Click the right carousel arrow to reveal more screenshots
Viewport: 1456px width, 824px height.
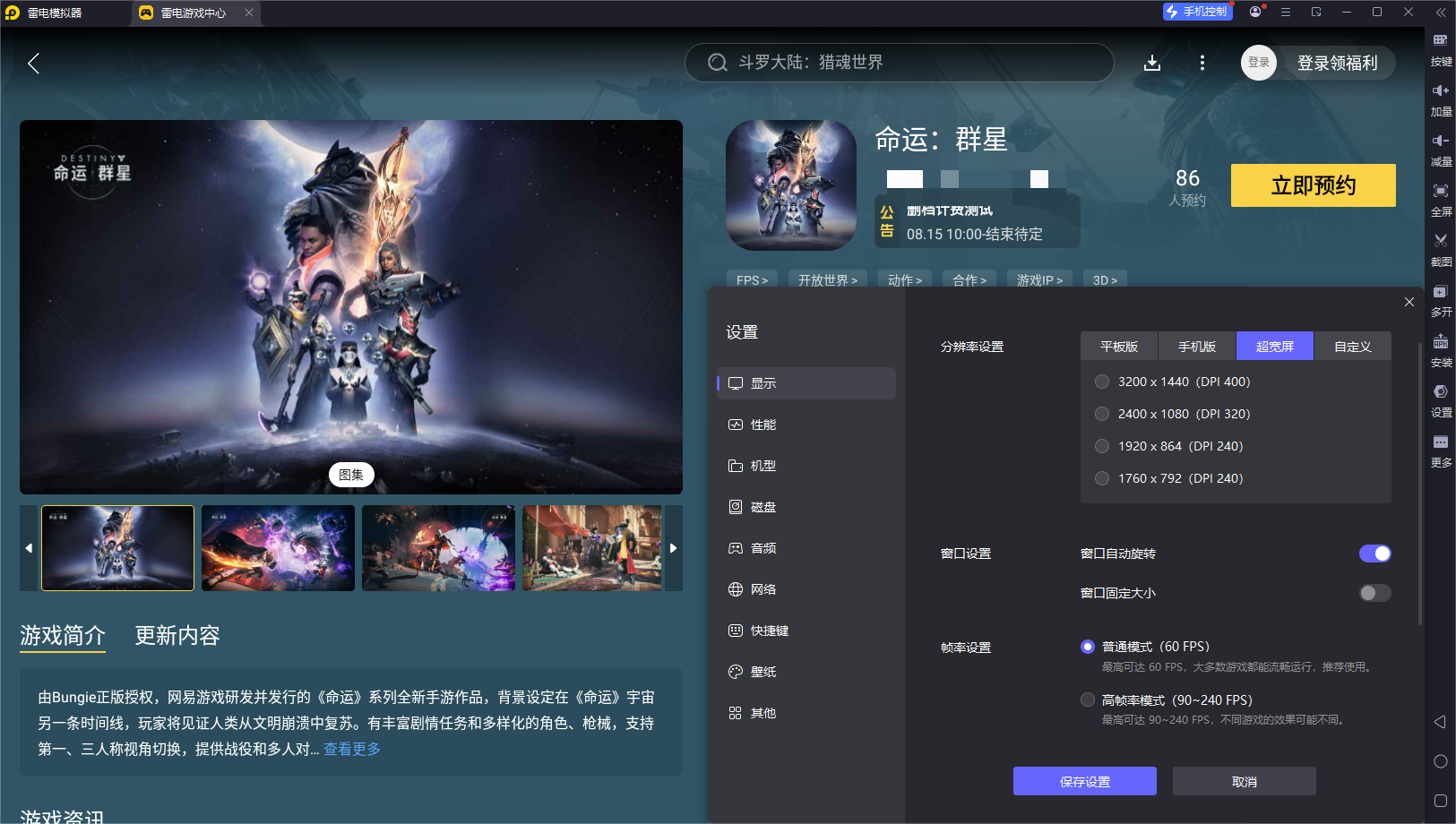[674, 547]
